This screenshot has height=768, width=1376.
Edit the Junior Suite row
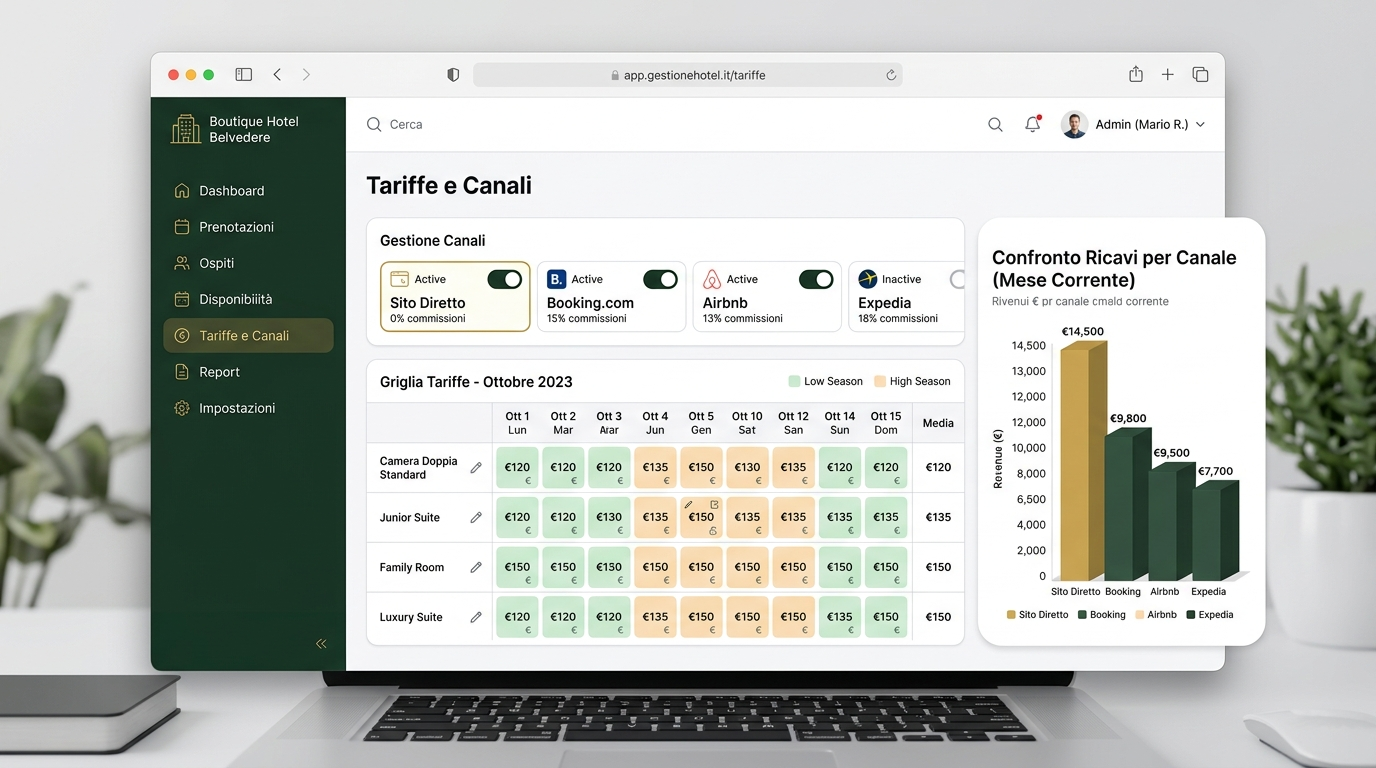click(x=476, y=518)
